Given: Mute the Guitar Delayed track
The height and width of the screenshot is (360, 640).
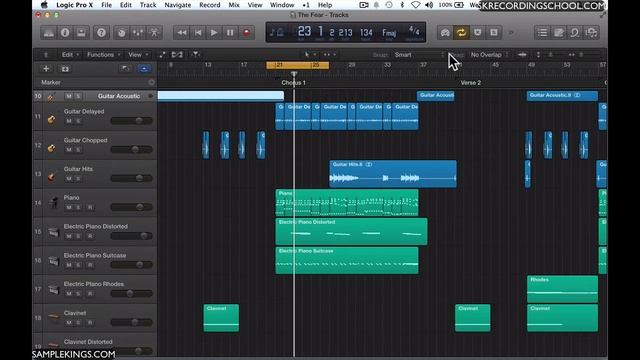Looking at the screenshot, I should click(x=69, y=121).
